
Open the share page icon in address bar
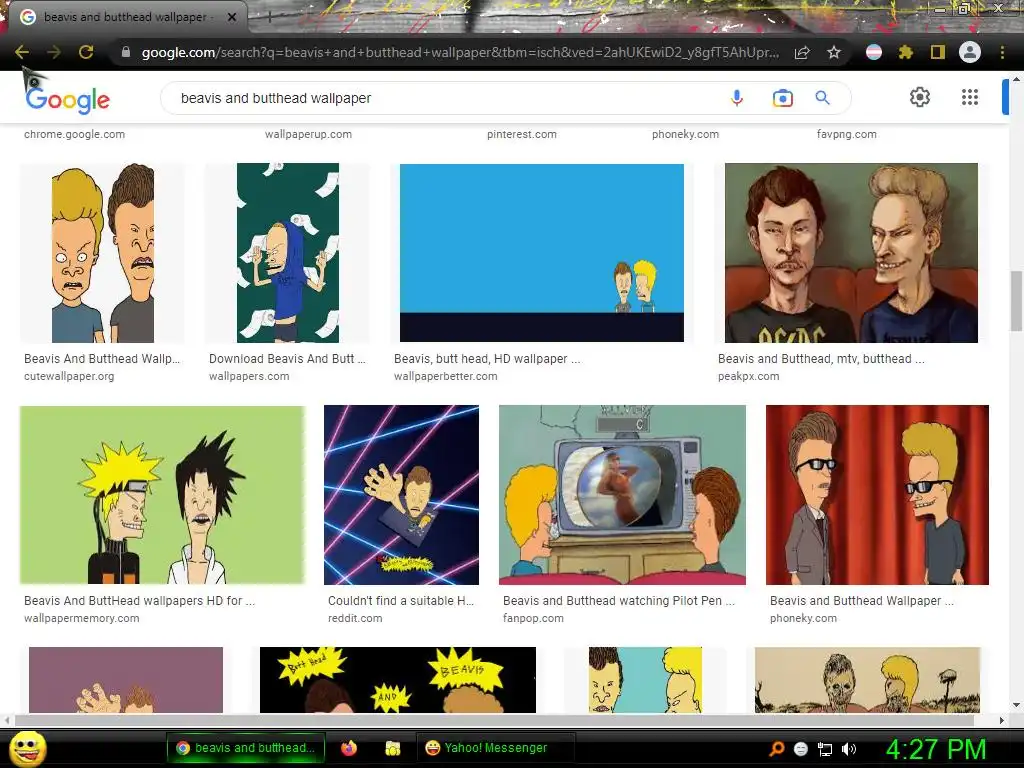[802, 52]
